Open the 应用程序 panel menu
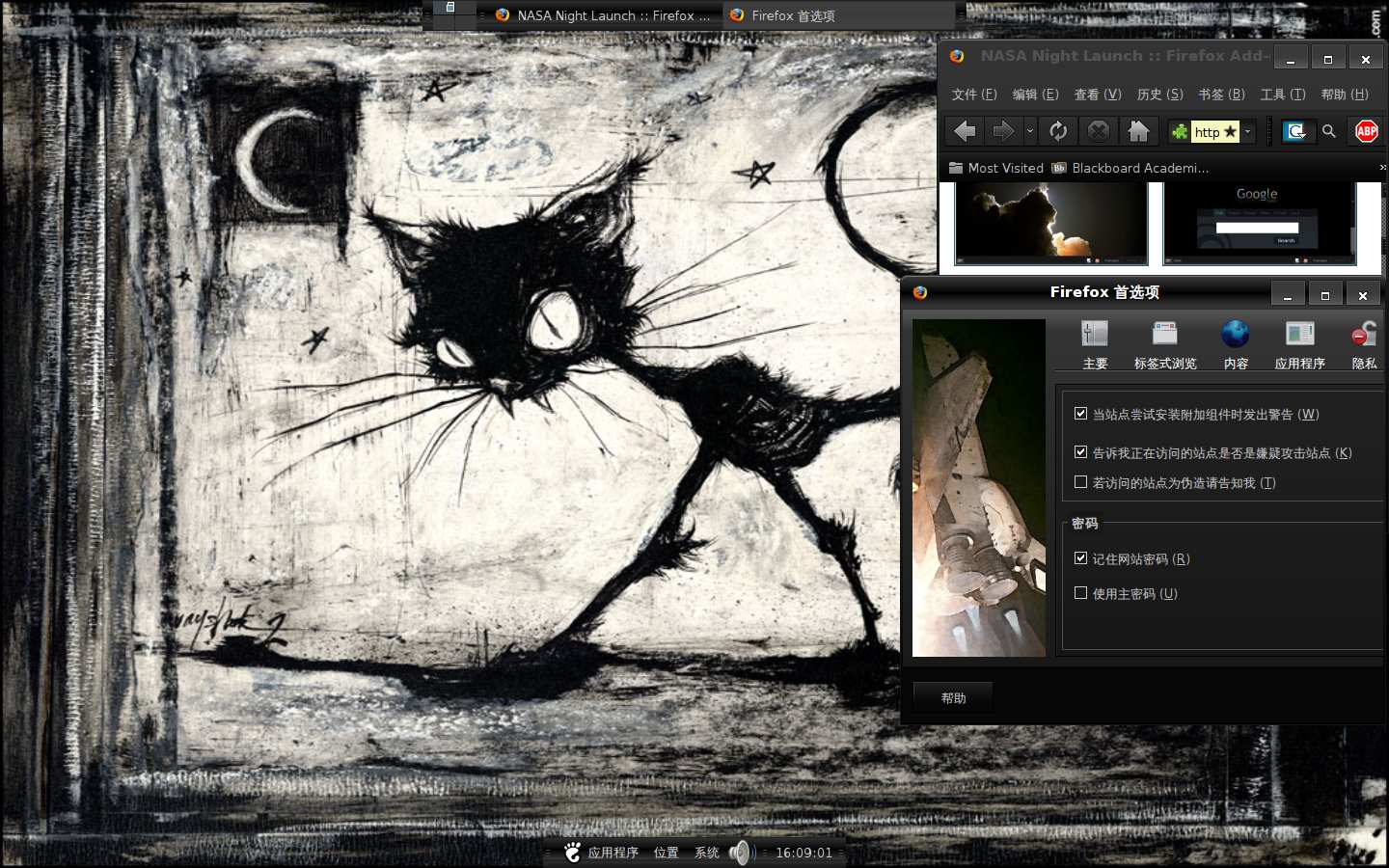This screenshot has height=868, width=1389. click(x=613, y=853)
